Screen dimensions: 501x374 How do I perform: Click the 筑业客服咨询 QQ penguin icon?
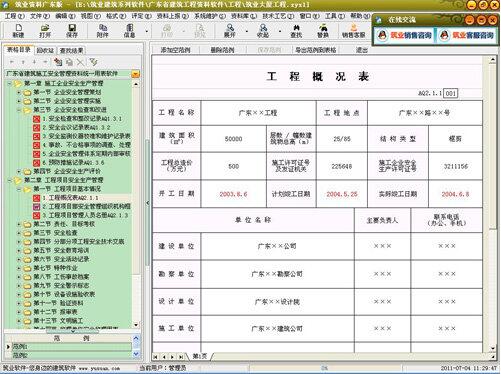(444, 35)
